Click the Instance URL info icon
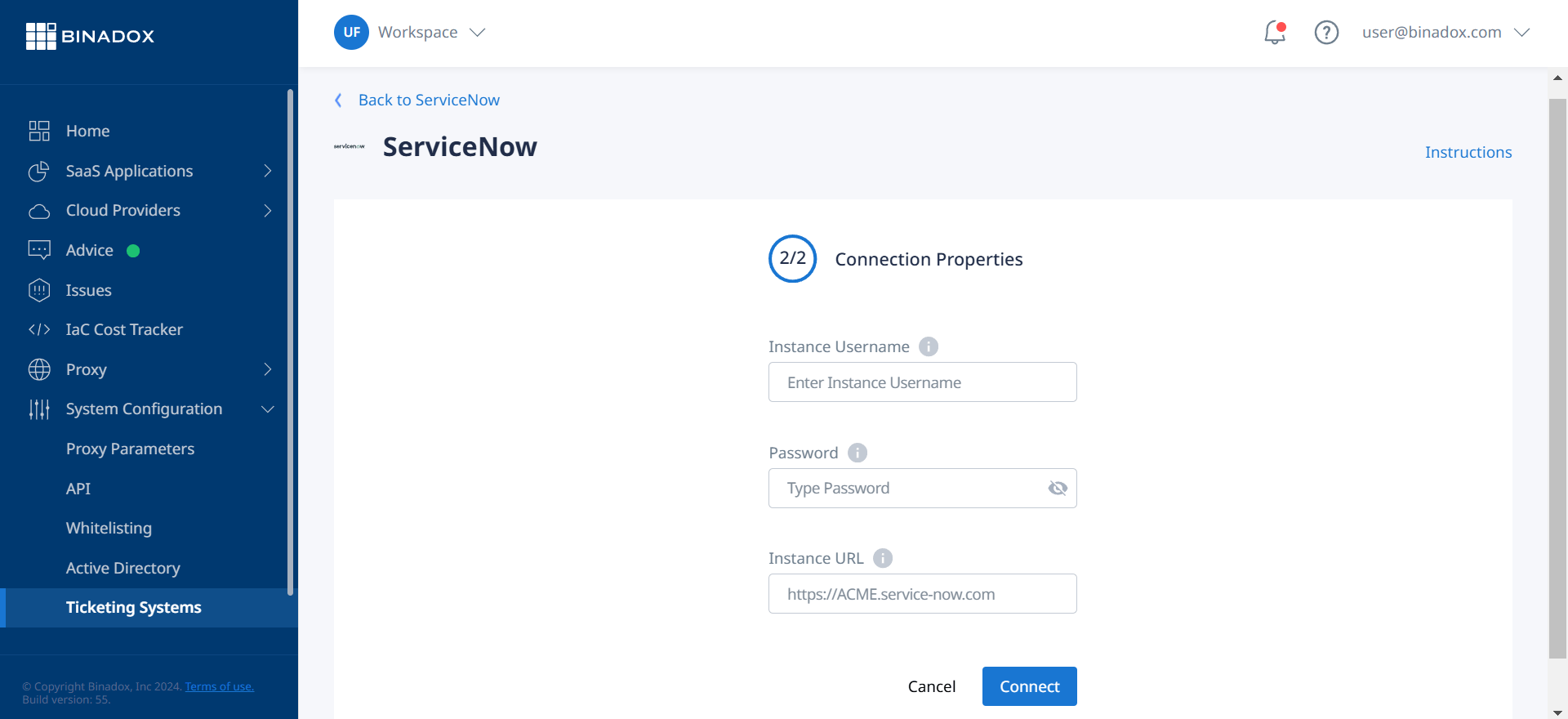The height and width of the screenshot is (719, 1568). click(883, 558)
